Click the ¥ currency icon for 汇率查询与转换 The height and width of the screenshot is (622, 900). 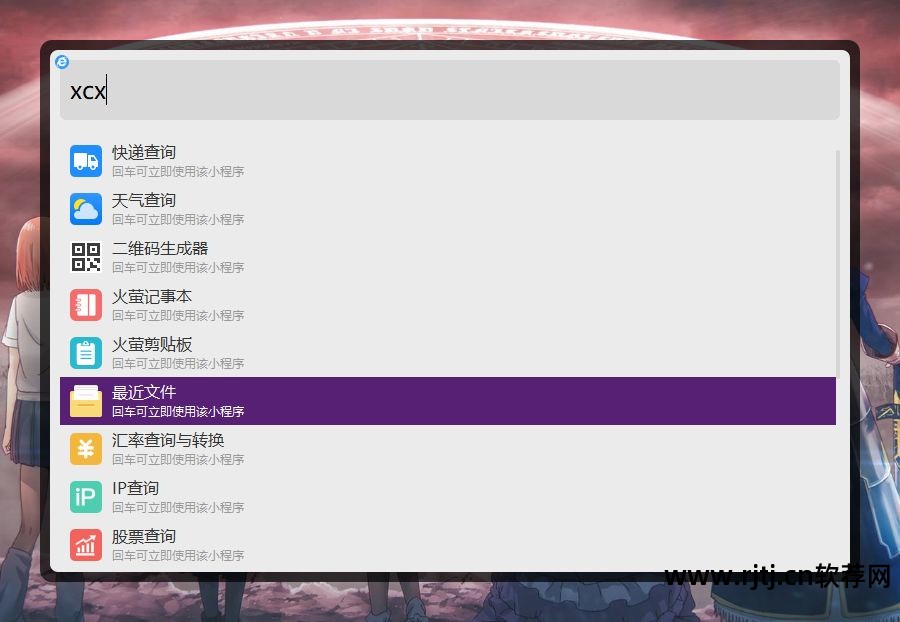click(85, 448)
